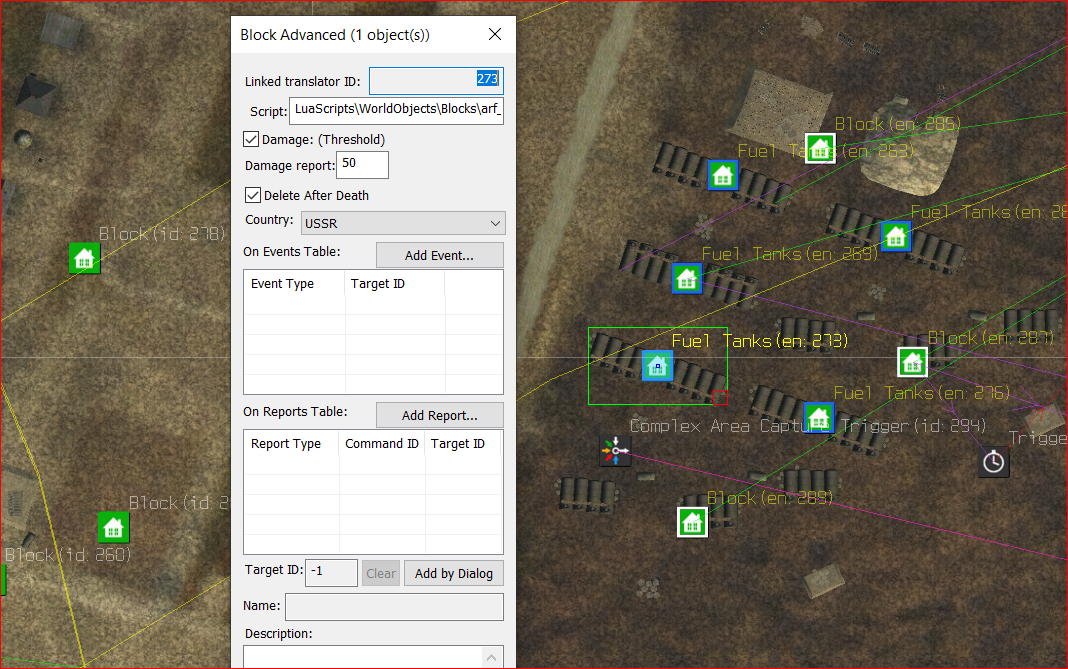This screenshot has width=1068, height=669.
Task: Click the Block 289 house icon
Action: [692, 522]
